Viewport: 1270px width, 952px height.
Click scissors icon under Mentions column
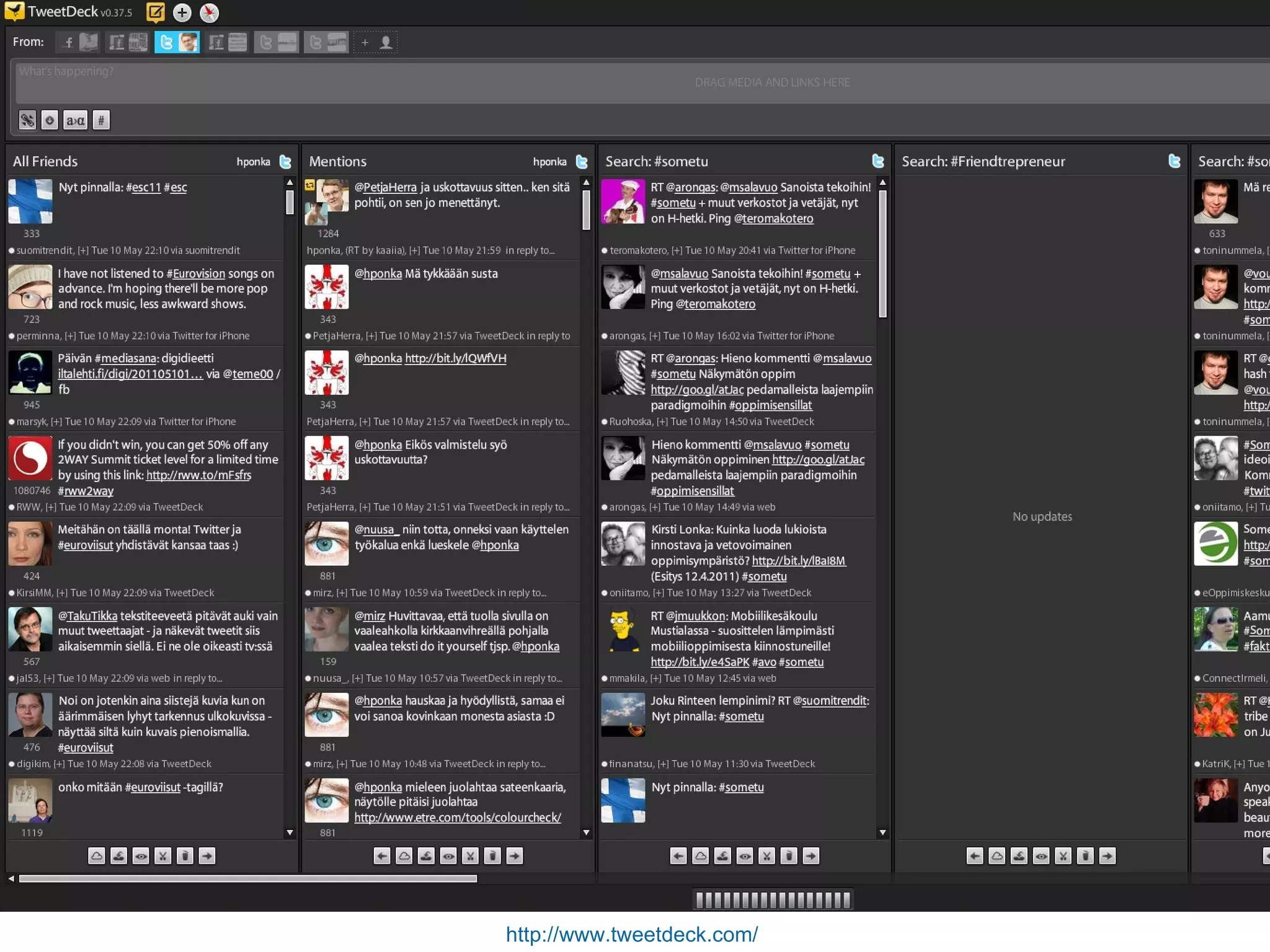470,856
